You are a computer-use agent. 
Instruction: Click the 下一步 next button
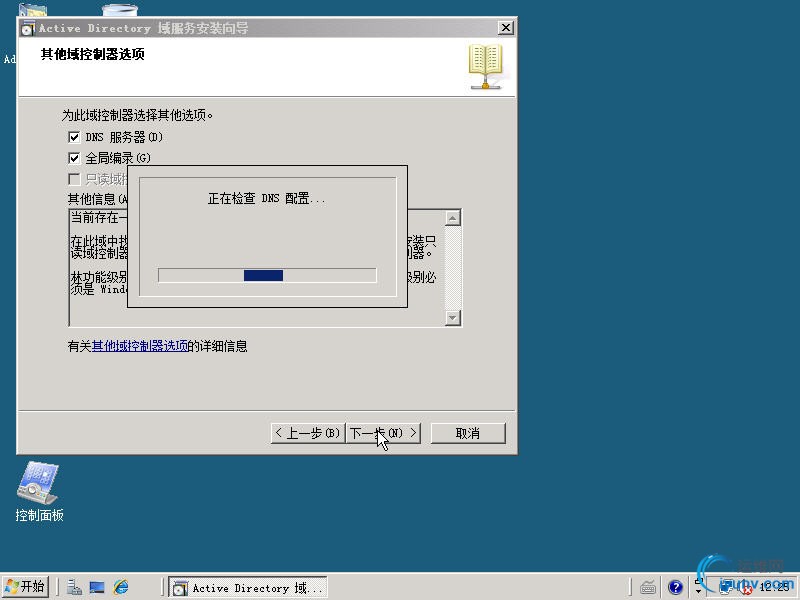(384, 433)
